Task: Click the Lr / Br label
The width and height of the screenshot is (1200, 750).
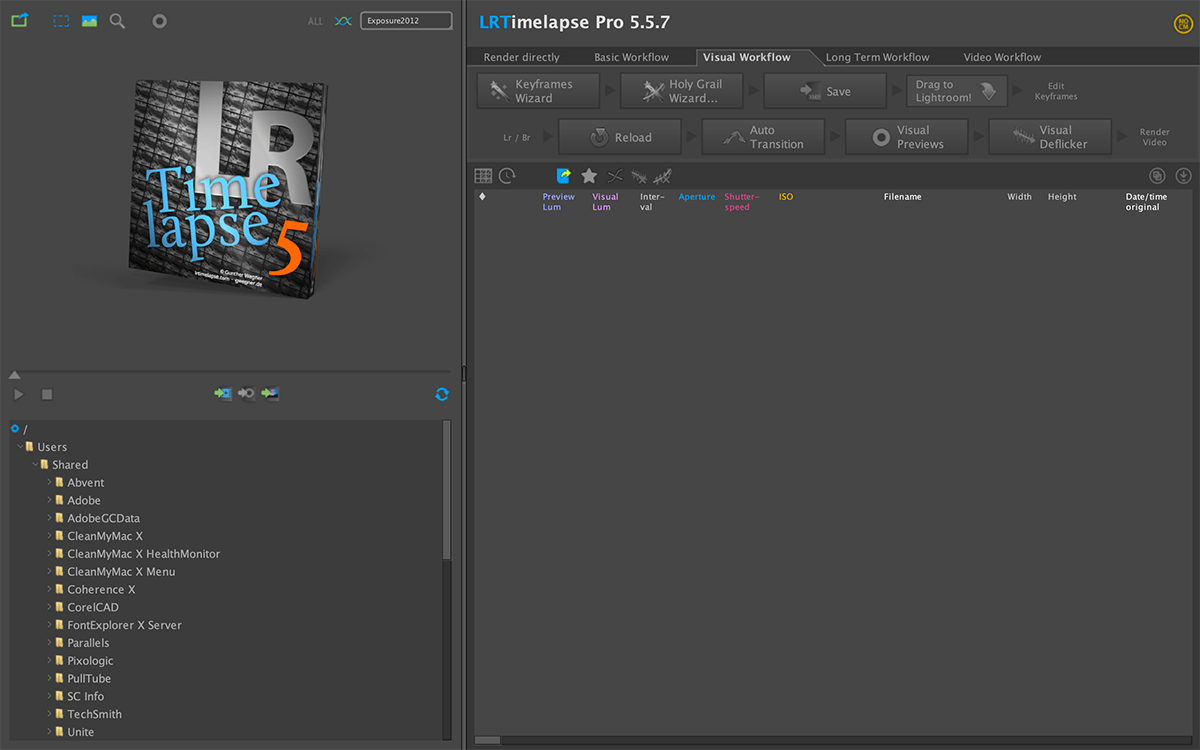Action: click(x=517, y=137)
